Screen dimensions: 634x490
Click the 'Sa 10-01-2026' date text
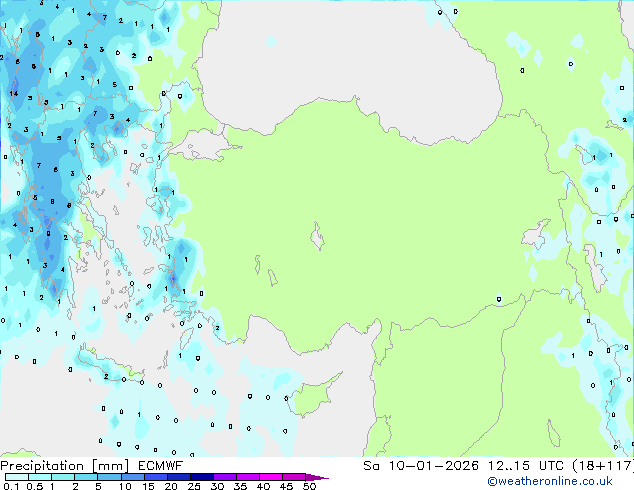coord(421,466)
